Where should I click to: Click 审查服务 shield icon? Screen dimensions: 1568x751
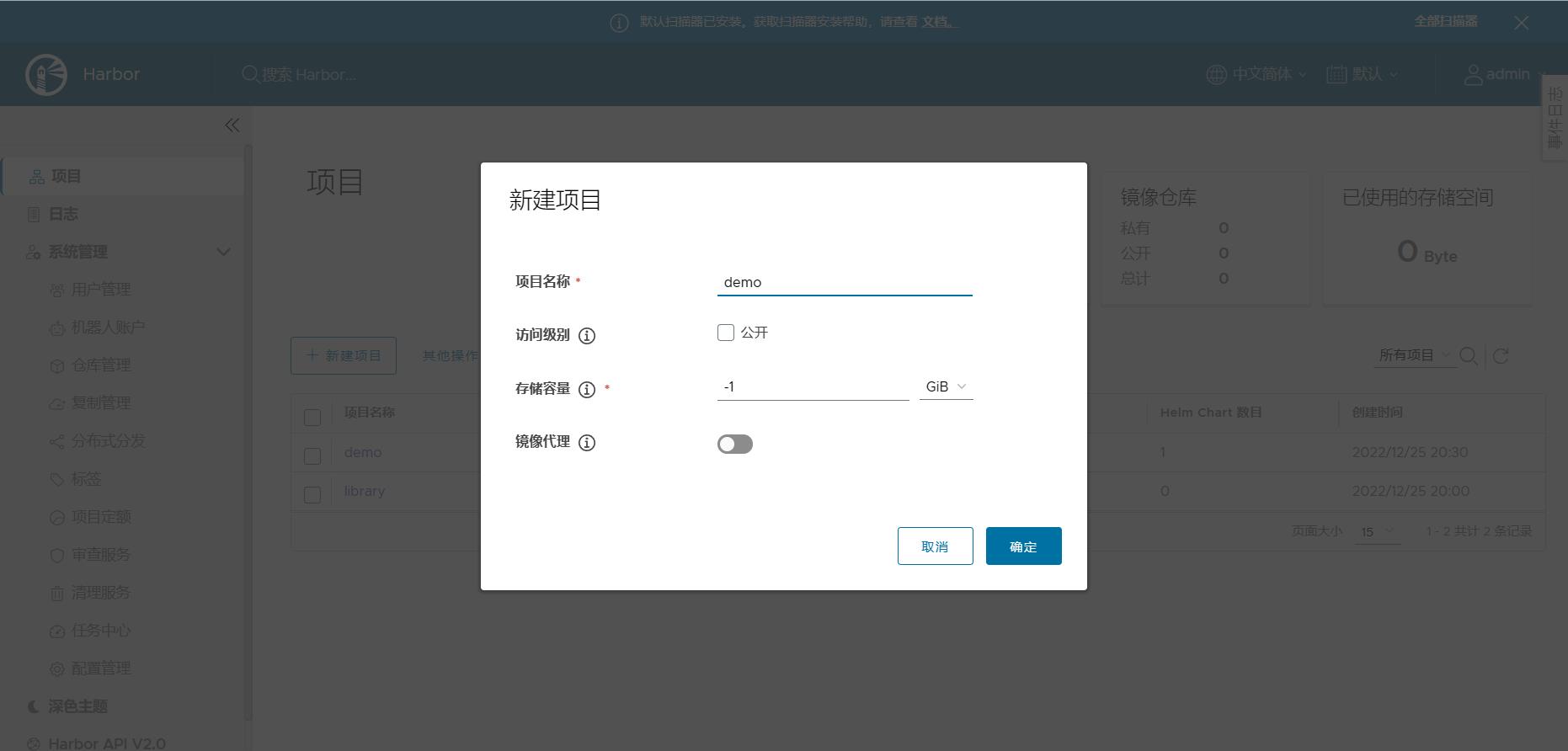(56, 556)
